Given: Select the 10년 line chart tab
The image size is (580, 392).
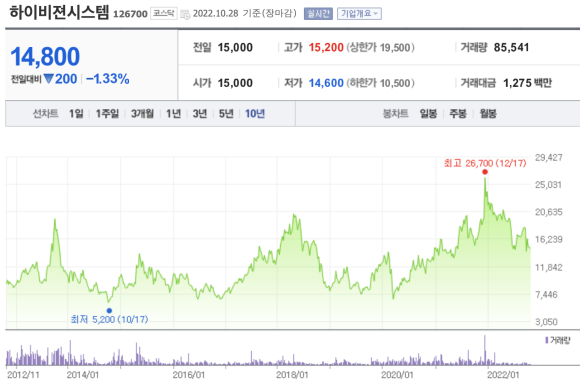Looking at the screenshot, I should pyautogui.click(x=255, y=114).
